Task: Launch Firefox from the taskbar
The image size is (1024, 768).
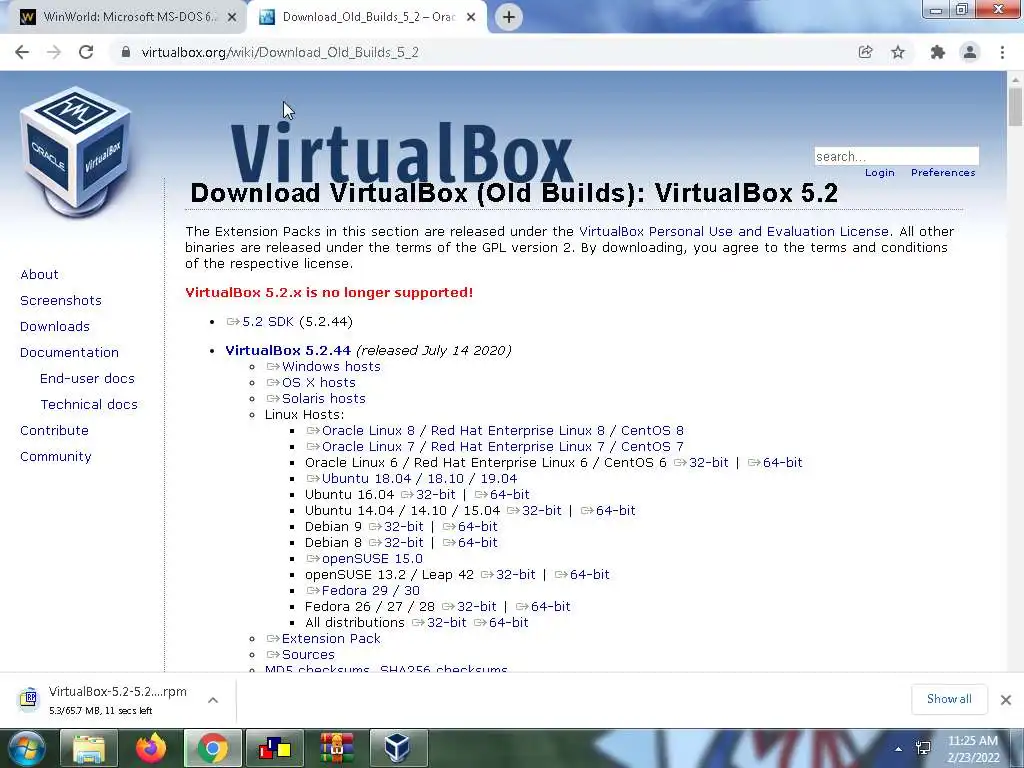Action: pos(151,748)
